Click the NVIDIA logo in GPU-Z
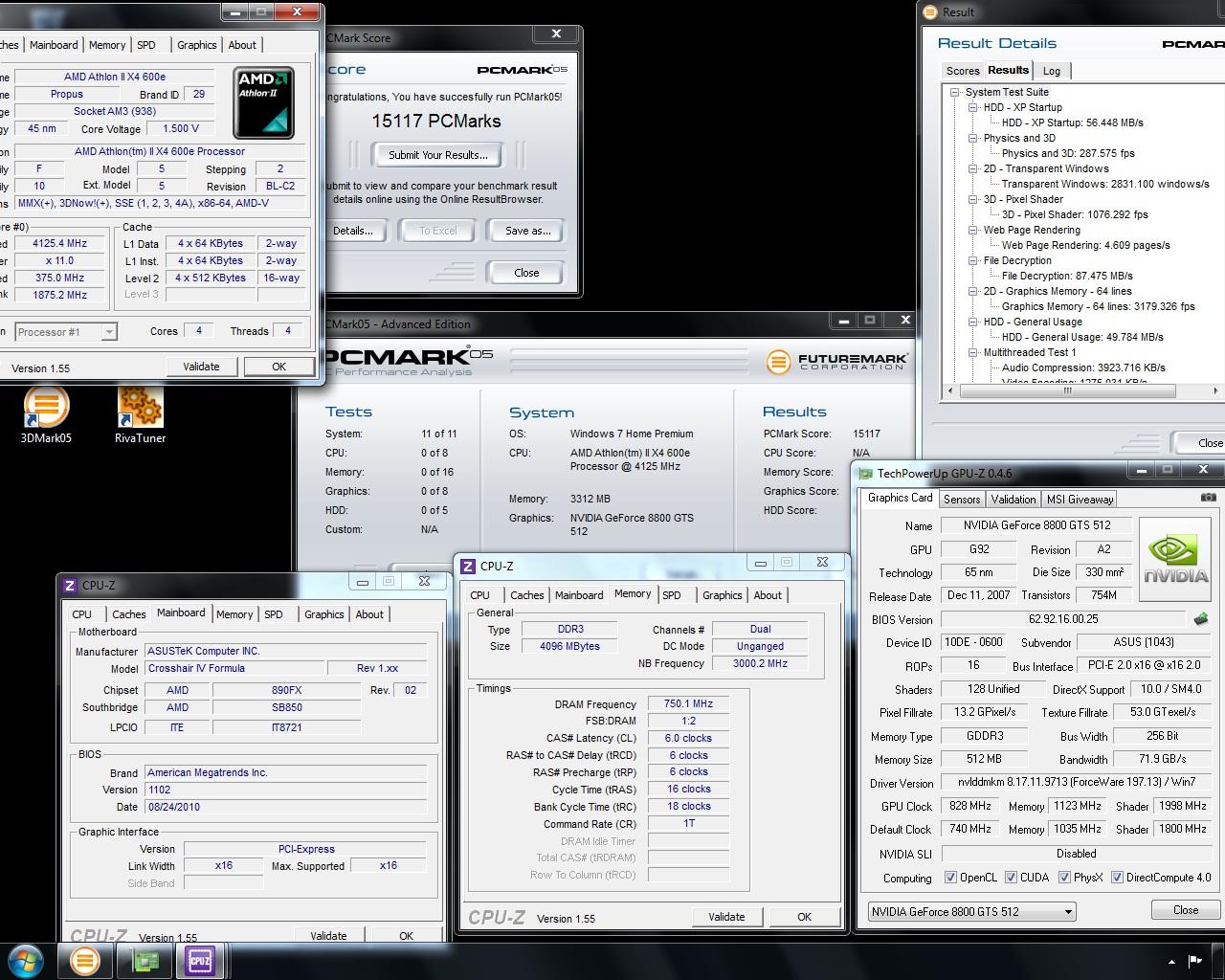The height and width of the screenshot is (980, 1225). coord(1175,558)
